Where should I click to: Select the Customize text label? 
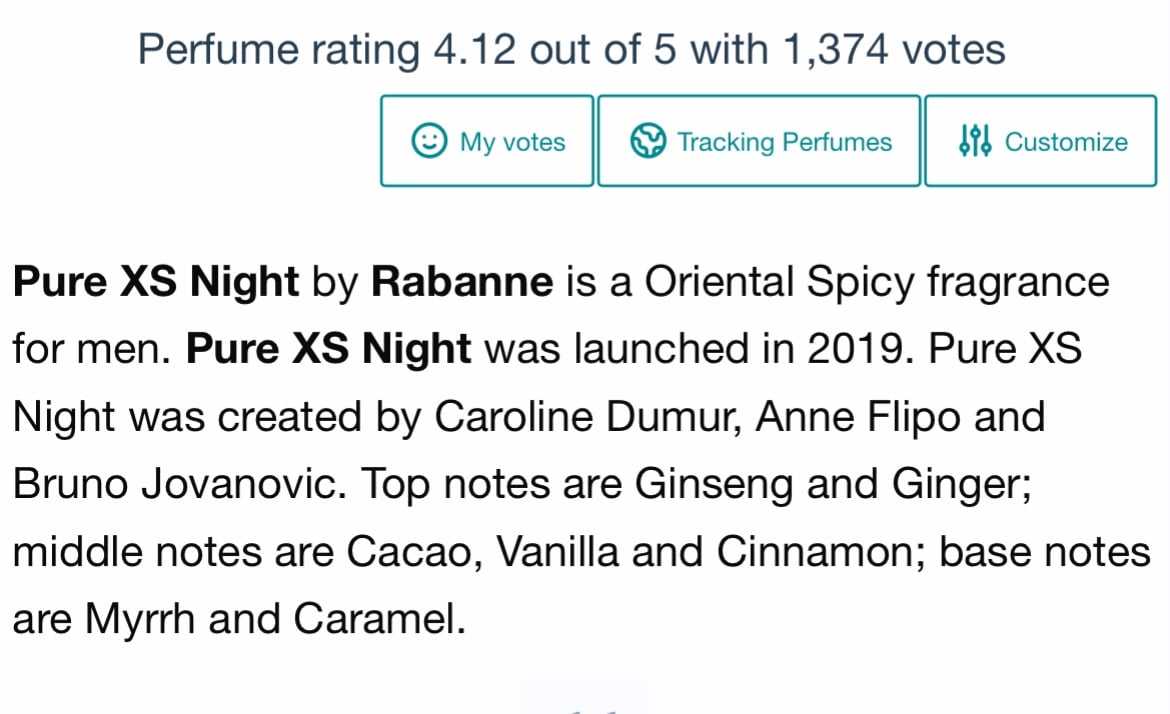pyautogui.click(x=1066, y=142)
